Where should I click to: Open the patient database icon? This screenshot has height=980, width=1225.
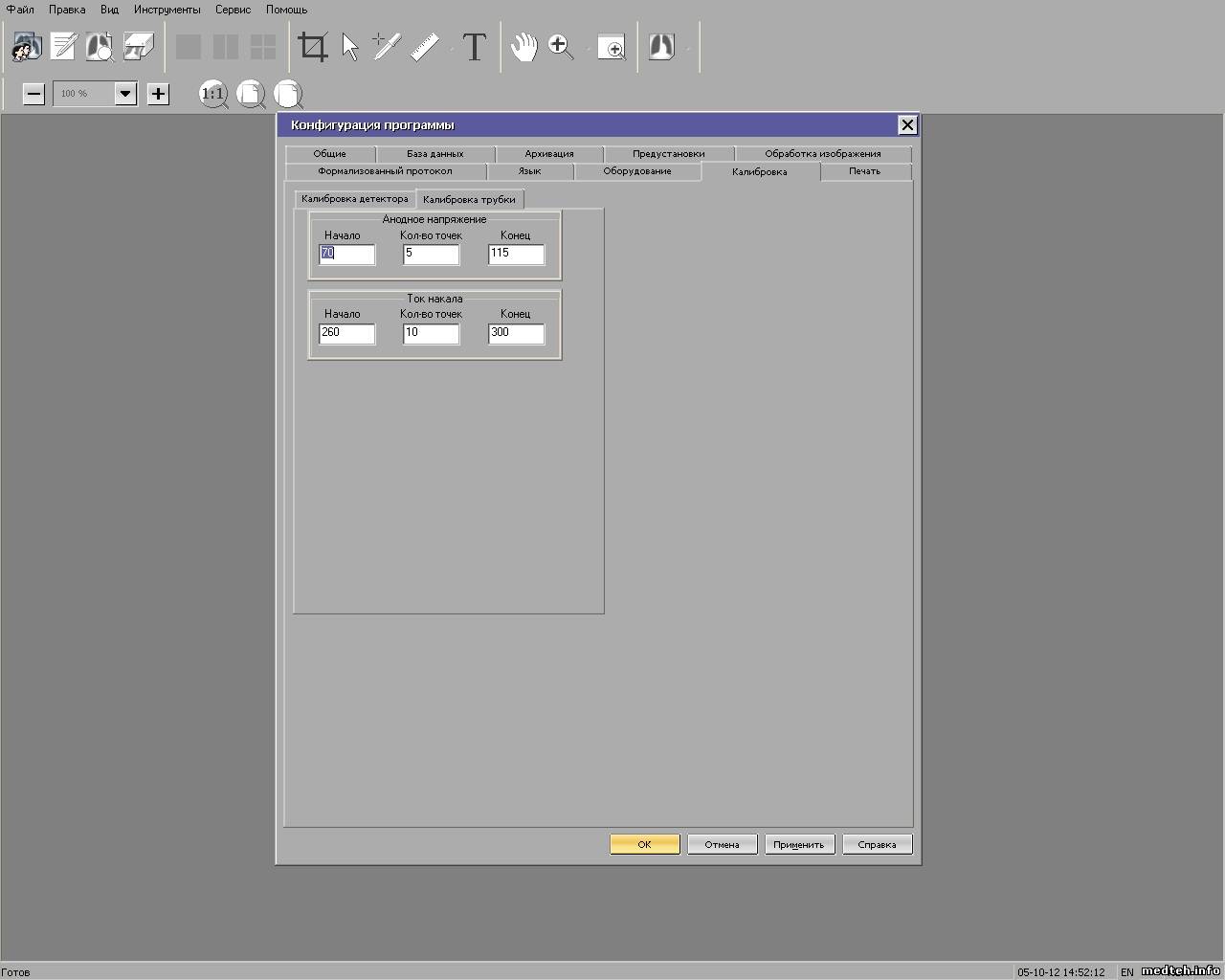tap(26, 47)
